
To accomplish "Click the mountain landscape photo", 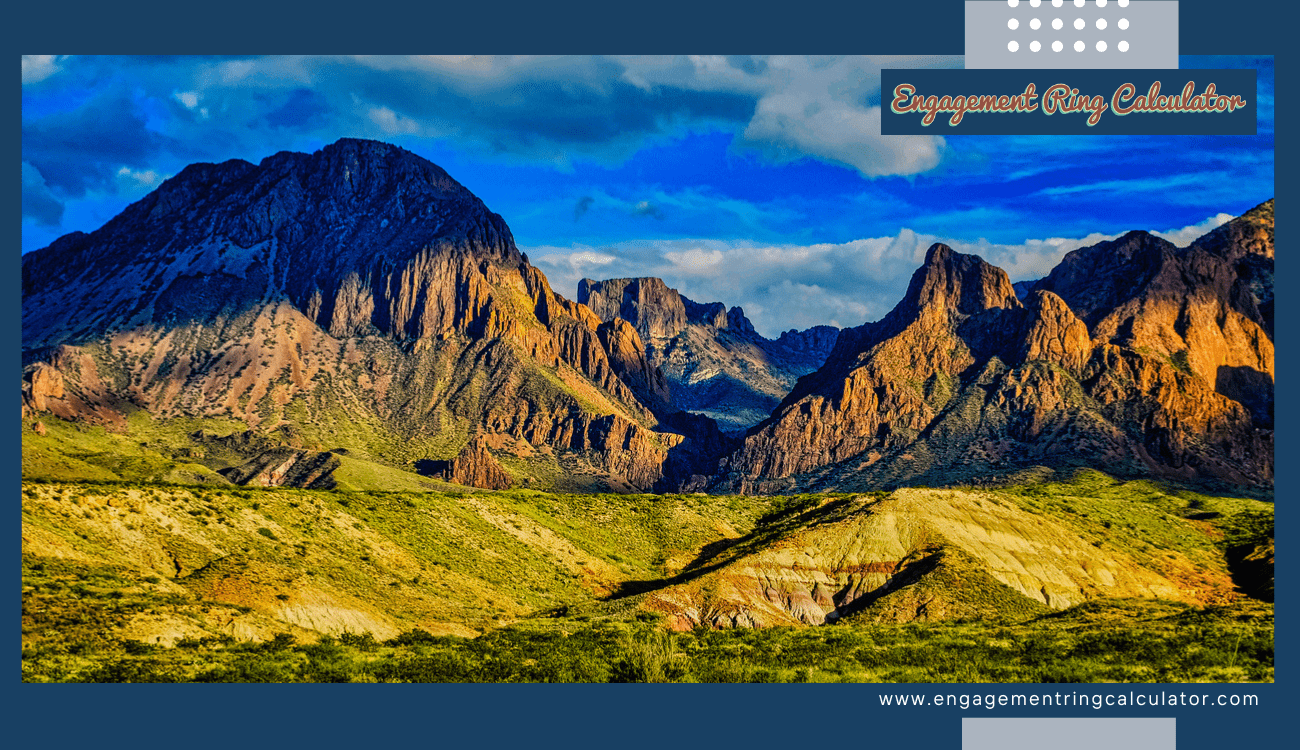I will [648, 369].
